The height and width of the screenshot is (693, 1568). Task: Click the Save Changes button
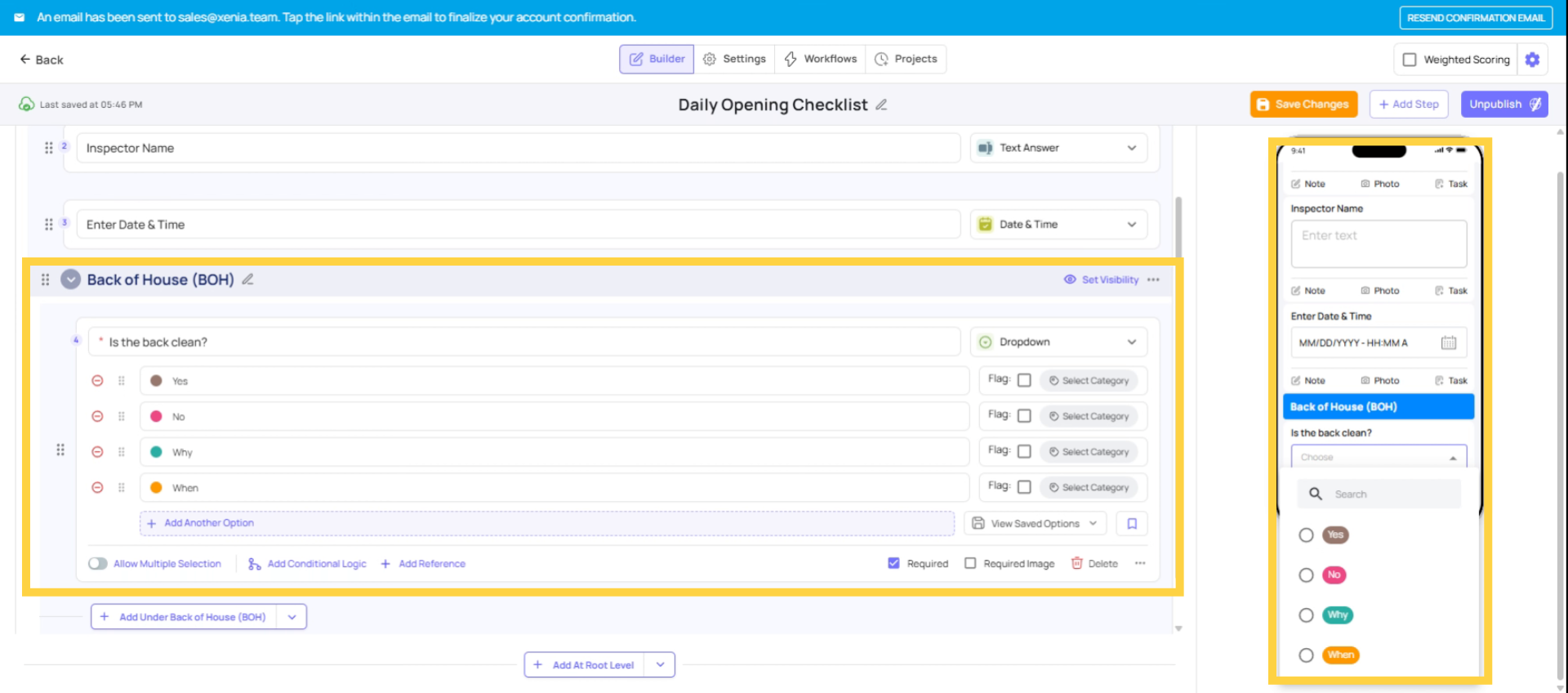(x=1303, y=105)
